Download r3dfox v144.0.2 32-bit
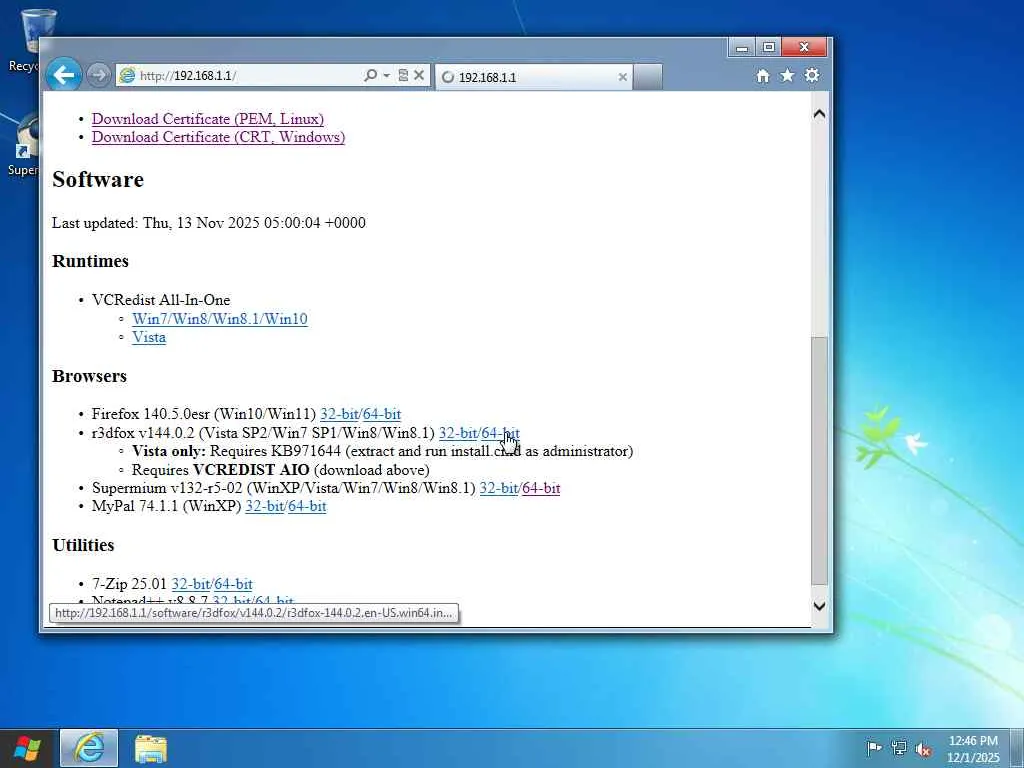Image resolution: width=1024 pixels, height=768 pixels. 458,433
